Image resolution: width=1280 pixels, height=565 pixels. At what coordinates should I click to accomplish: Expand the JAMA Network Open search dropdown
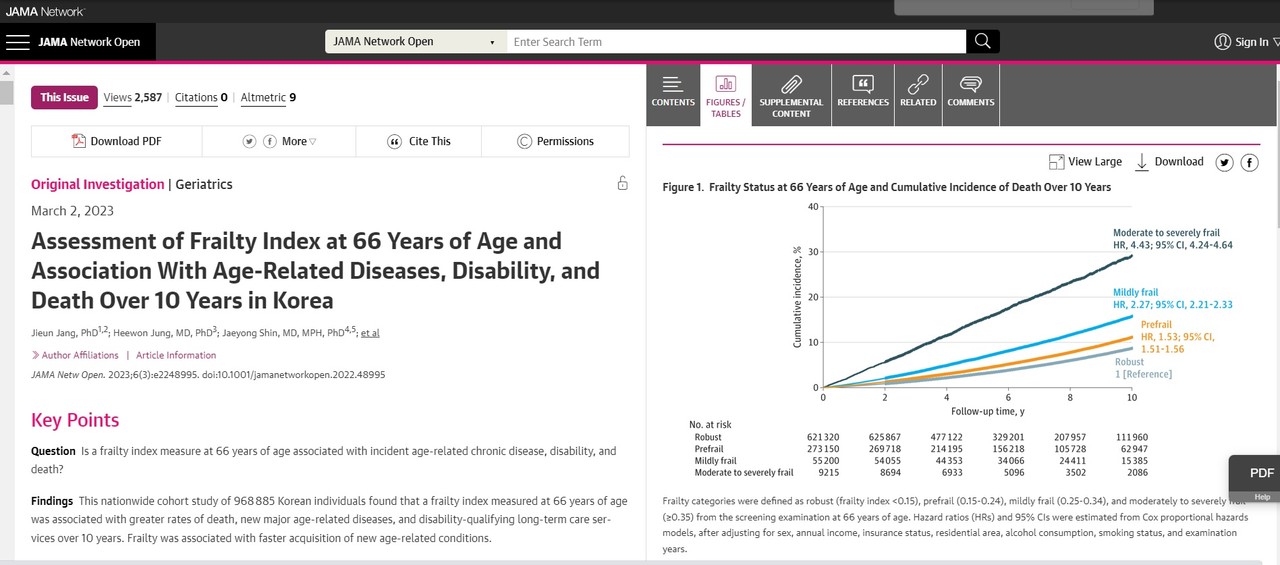click(x=415, y=42)
